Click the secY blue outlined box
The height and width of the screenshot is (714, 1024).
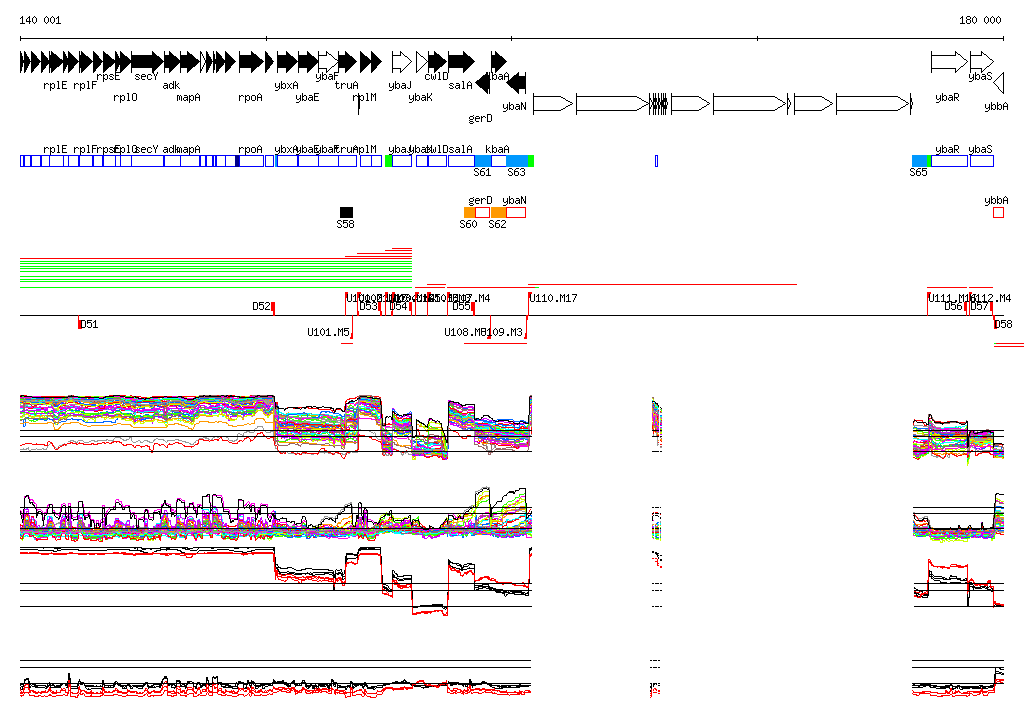click(x=148, y=161)
